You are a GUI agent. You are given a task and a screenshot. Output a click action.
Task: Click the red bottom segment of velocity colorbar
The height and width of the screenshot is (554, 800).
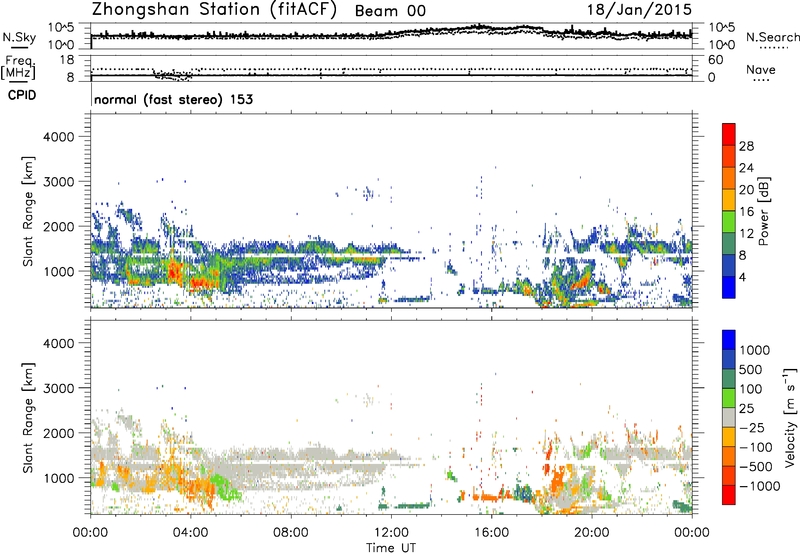pyautogui.click(x=729, y=495)
